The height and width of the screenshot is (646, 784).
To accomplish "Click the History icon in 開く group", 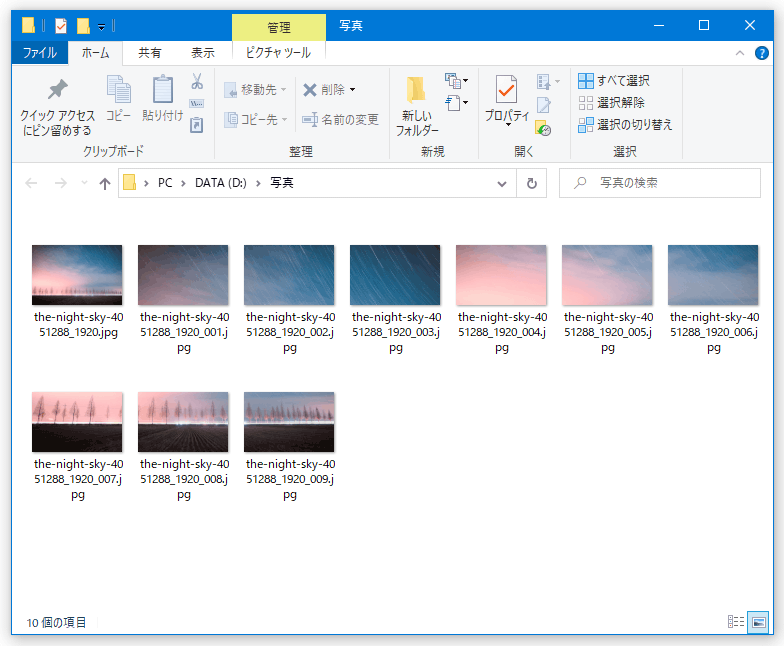I will coord(543,128).
